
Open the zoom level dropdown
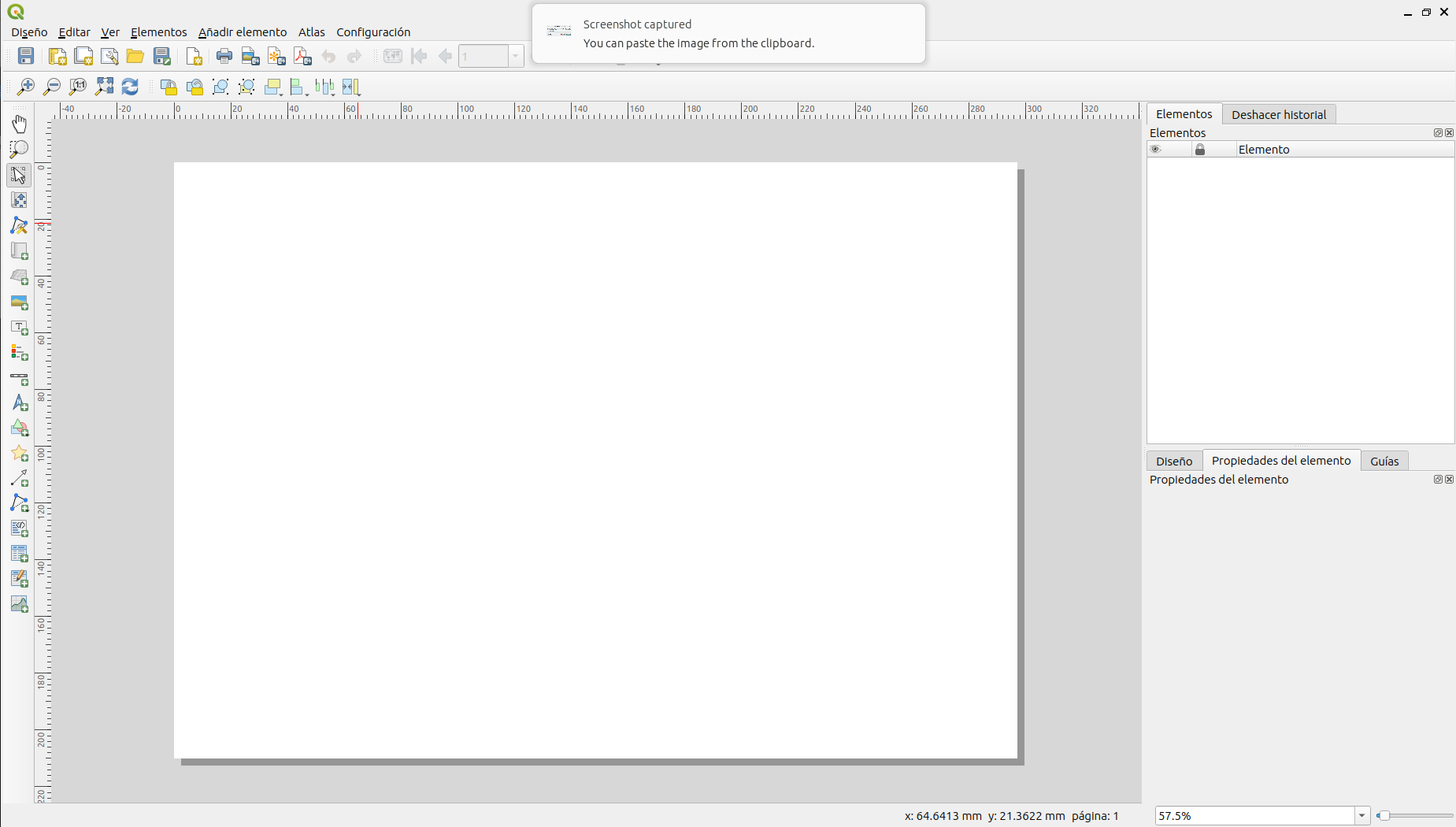pos(1362,816)
